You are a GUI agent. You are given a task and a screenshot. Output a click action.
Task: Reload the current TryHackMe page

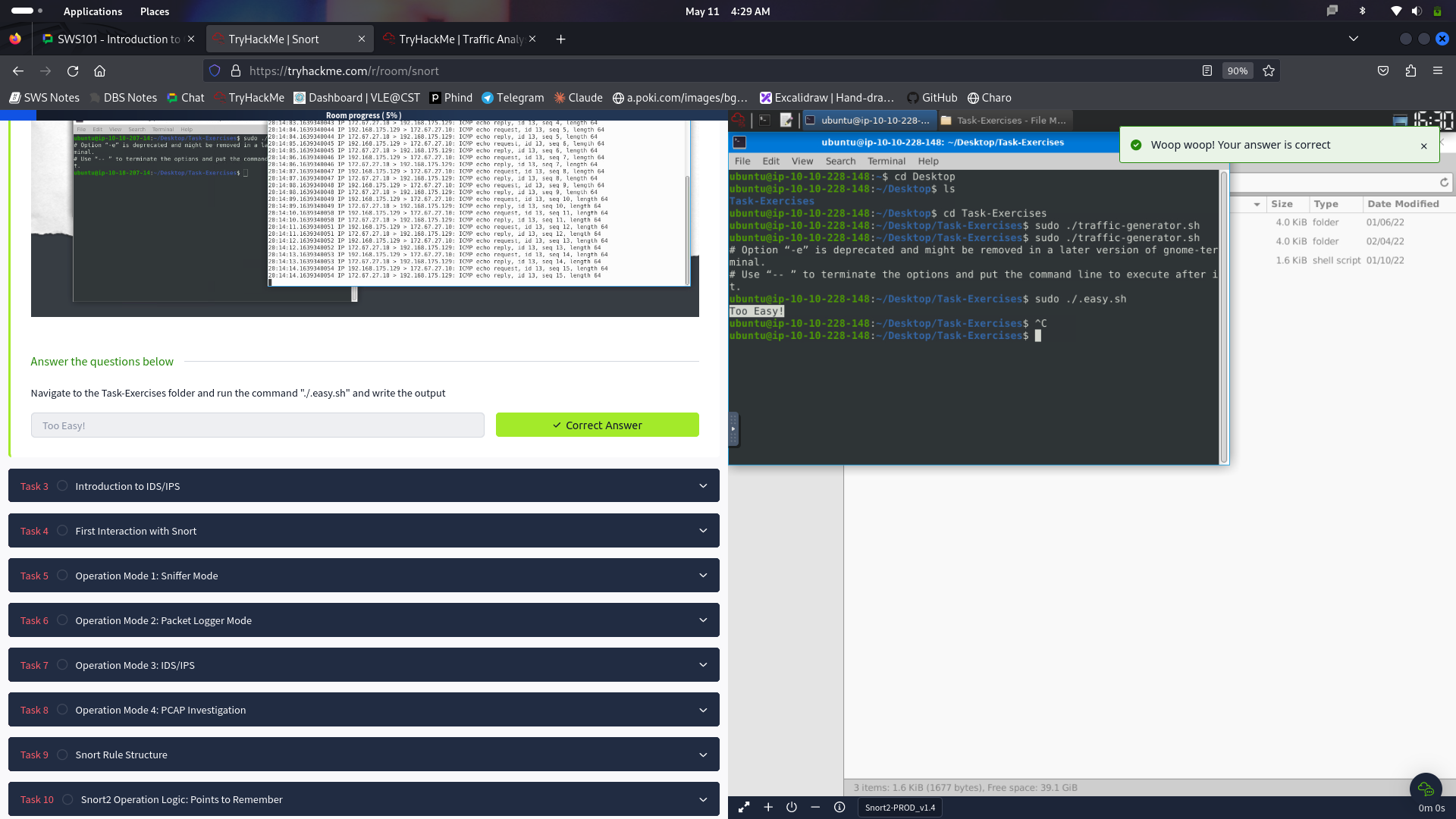coord(73,71)
